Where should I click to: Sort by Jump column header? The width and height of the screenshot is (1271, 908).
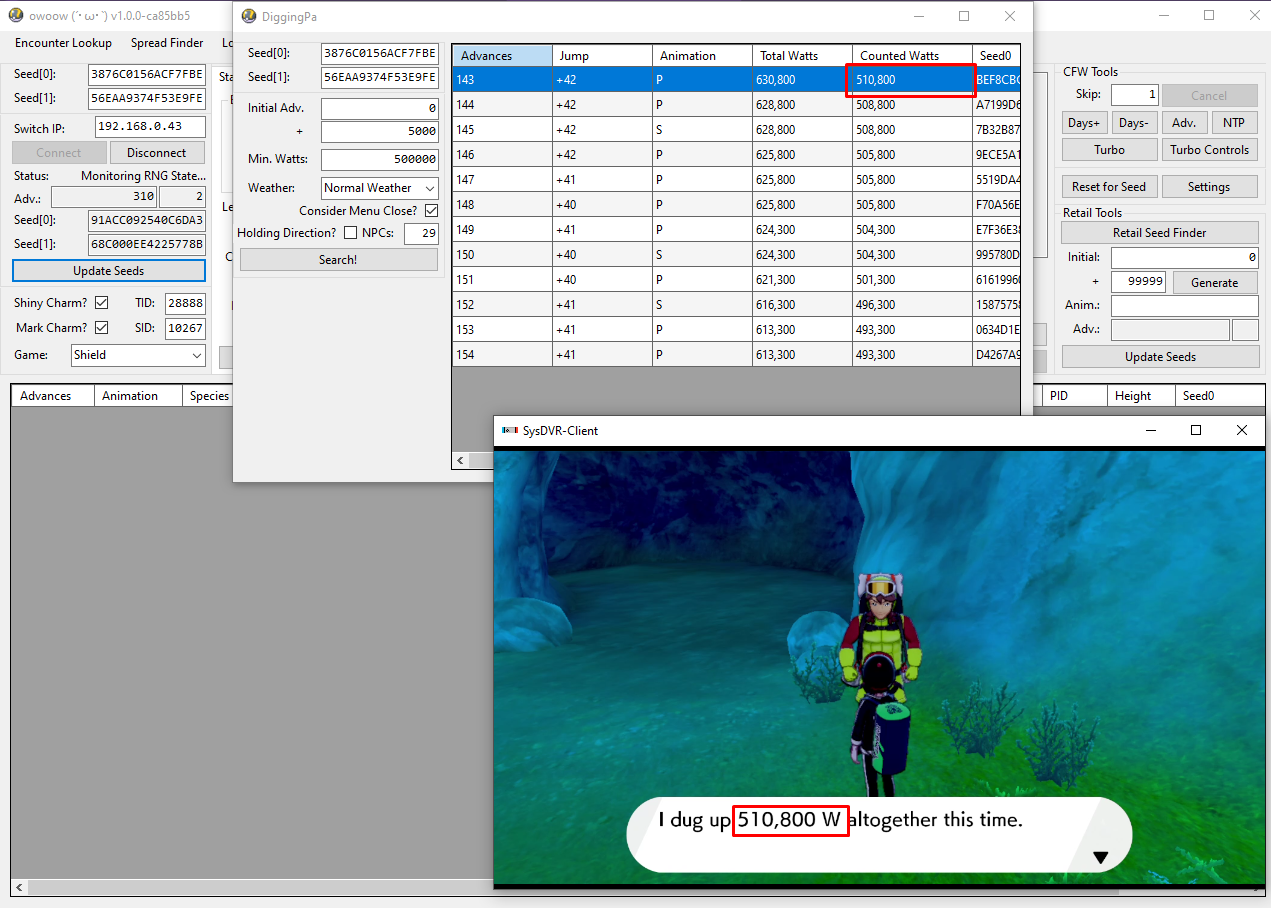[x=602, y=56]
